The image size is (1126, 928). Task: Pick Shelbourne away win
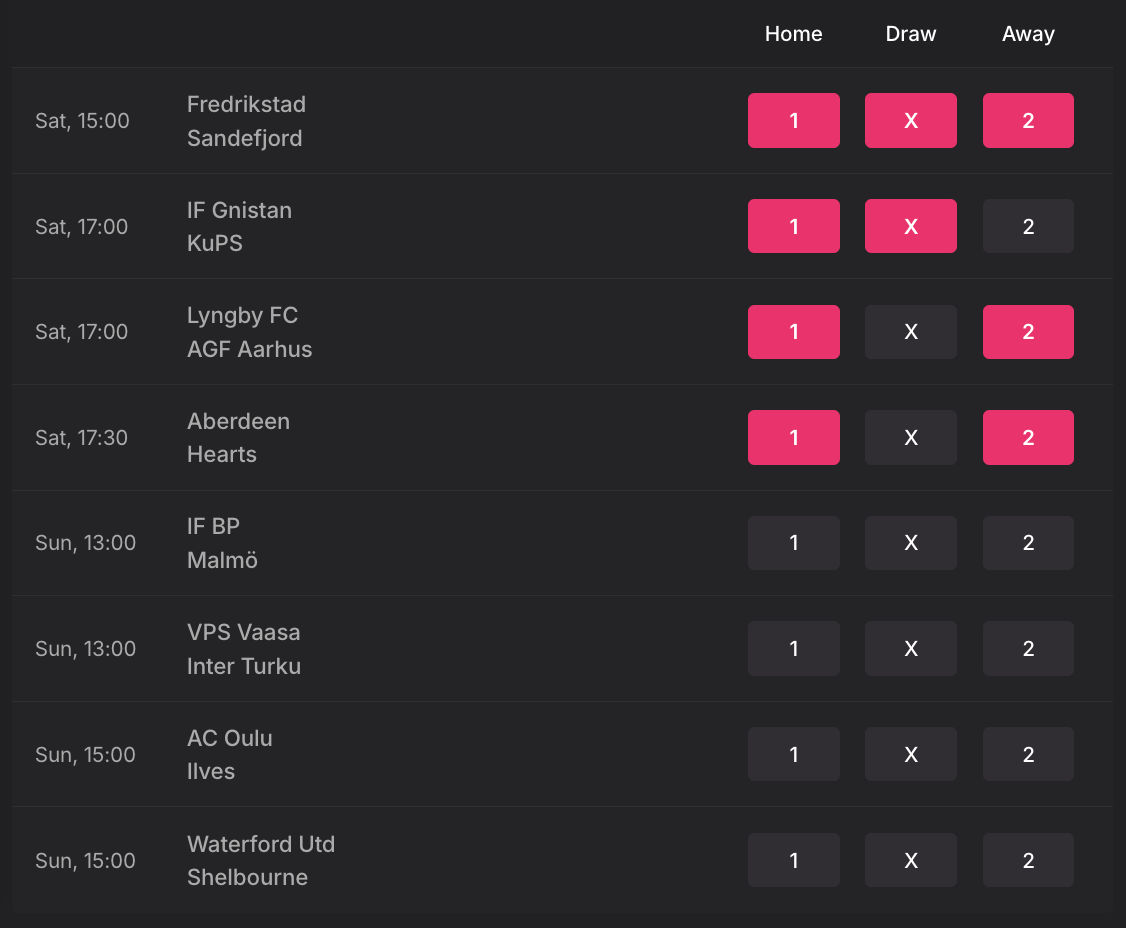click(x=1028, y=860)
